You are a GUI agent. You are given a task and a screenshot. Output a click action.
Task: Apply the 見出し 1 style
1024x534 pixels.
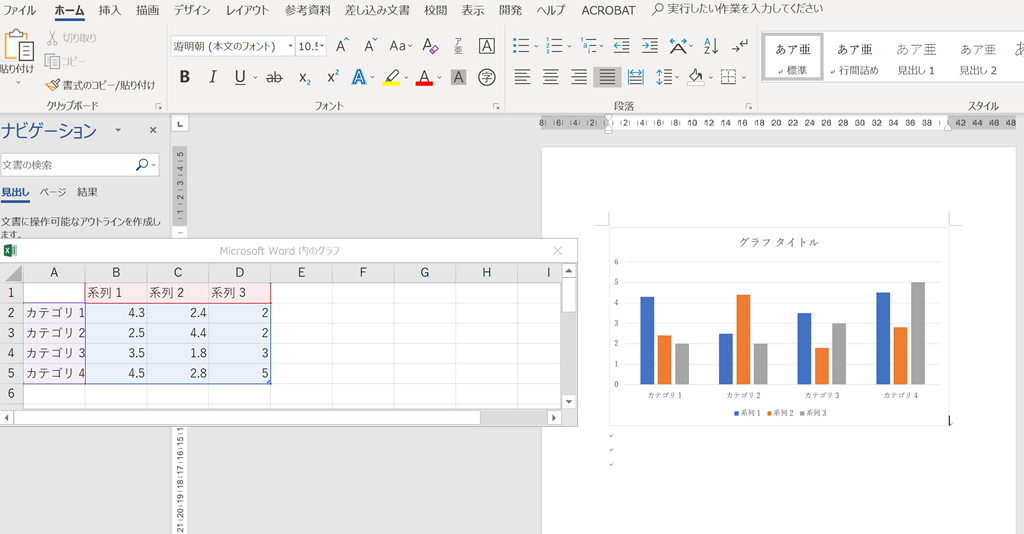tap(916, 58)
